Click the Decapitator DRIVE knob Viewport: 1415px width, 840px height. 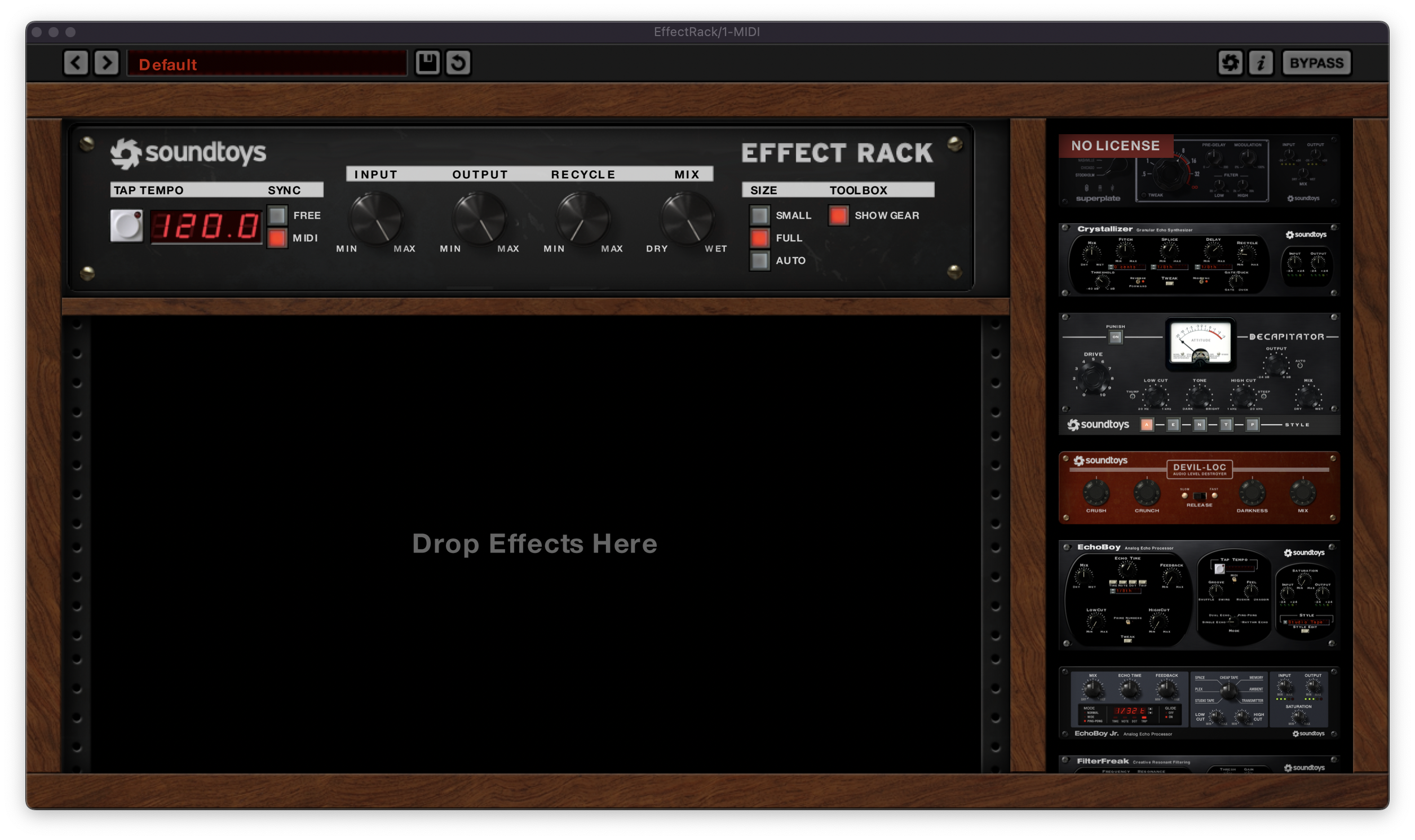point(1094,377)
